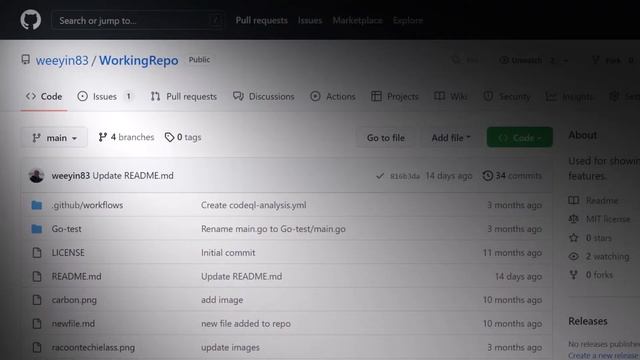Image resolution: width=640 pixels, height=360 pixels.
Task: Select the Issues repository tab
Action: click(x=105, y=96)
